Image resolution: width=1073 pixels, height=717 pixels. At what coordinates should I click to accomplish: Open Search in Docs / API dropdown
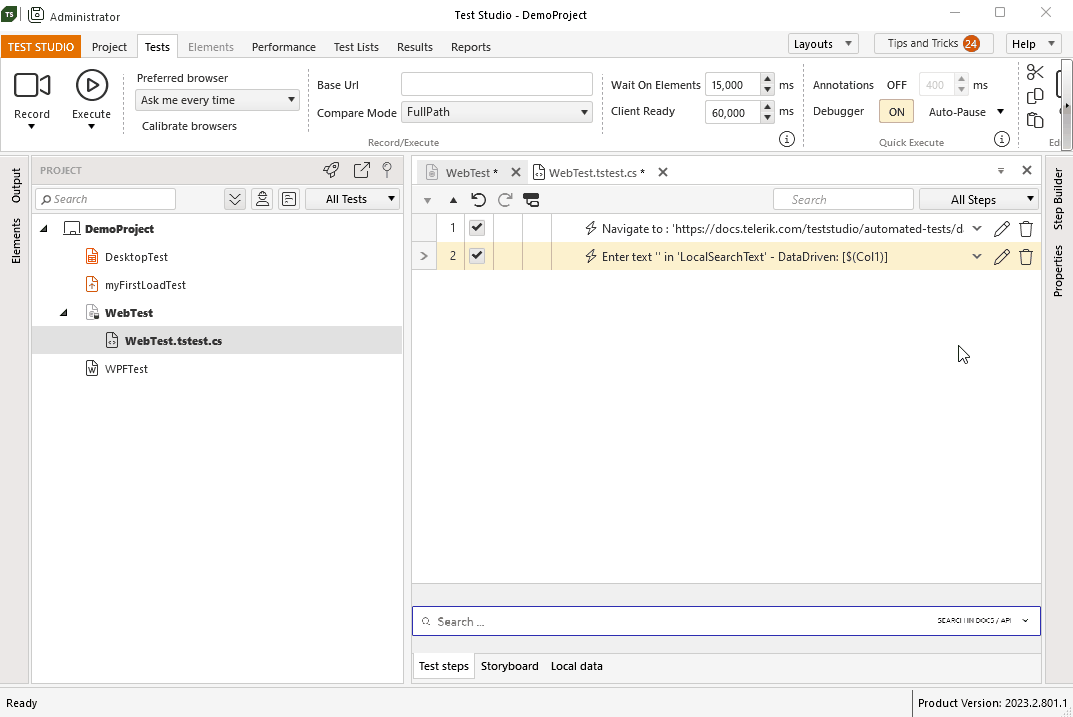[1025, 621]
